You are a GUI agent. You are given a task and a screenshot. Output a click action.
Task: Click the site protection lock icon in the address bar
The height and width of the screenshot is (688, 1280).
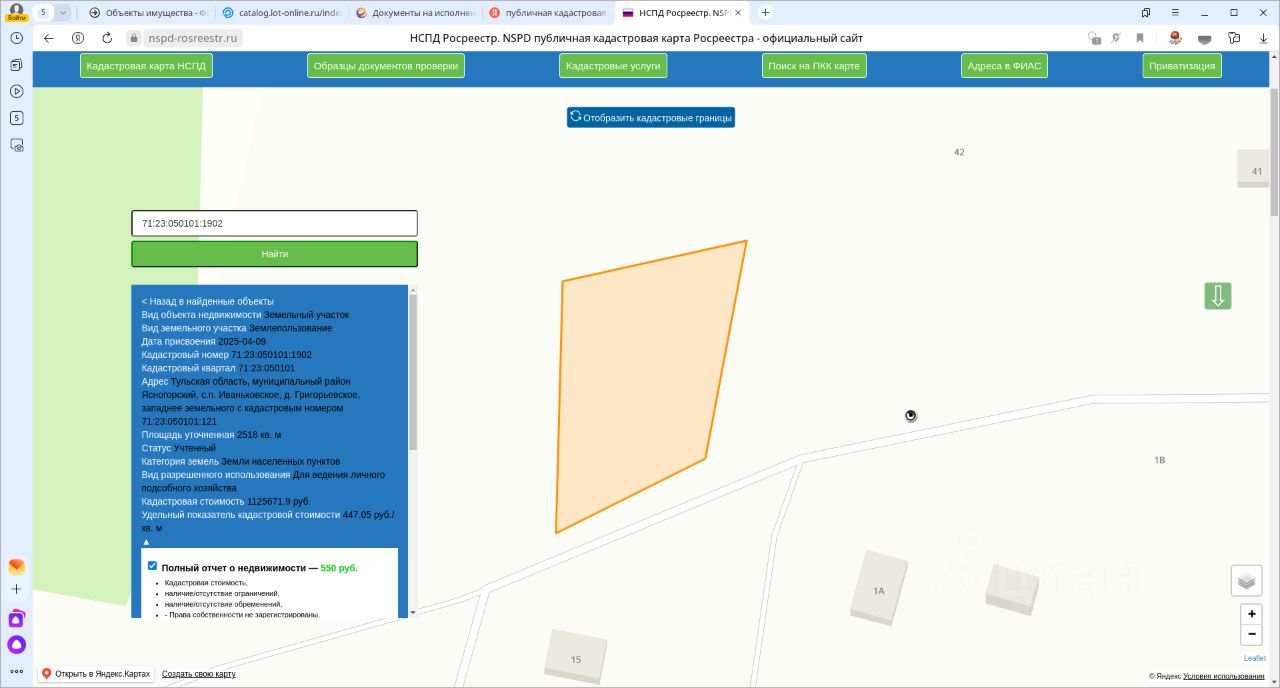[1095, 38]
